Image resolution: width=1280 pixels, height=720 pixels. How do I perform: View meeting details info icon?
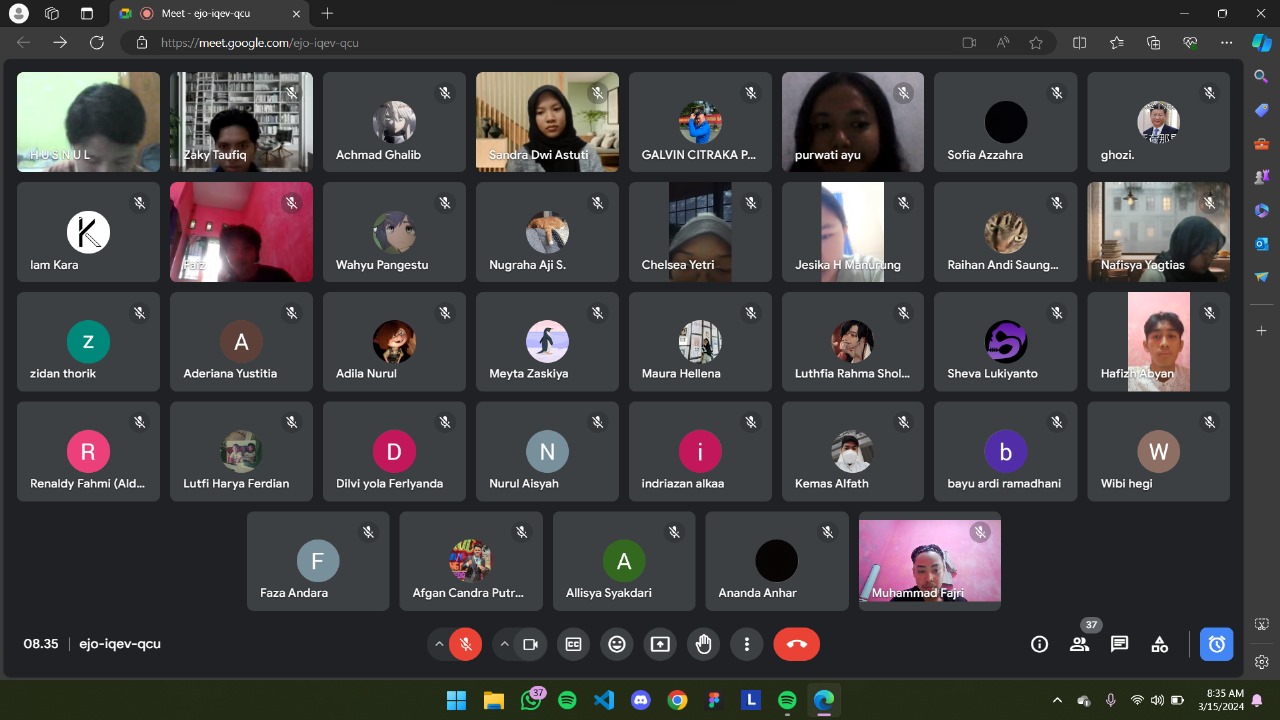[1039, 645]
